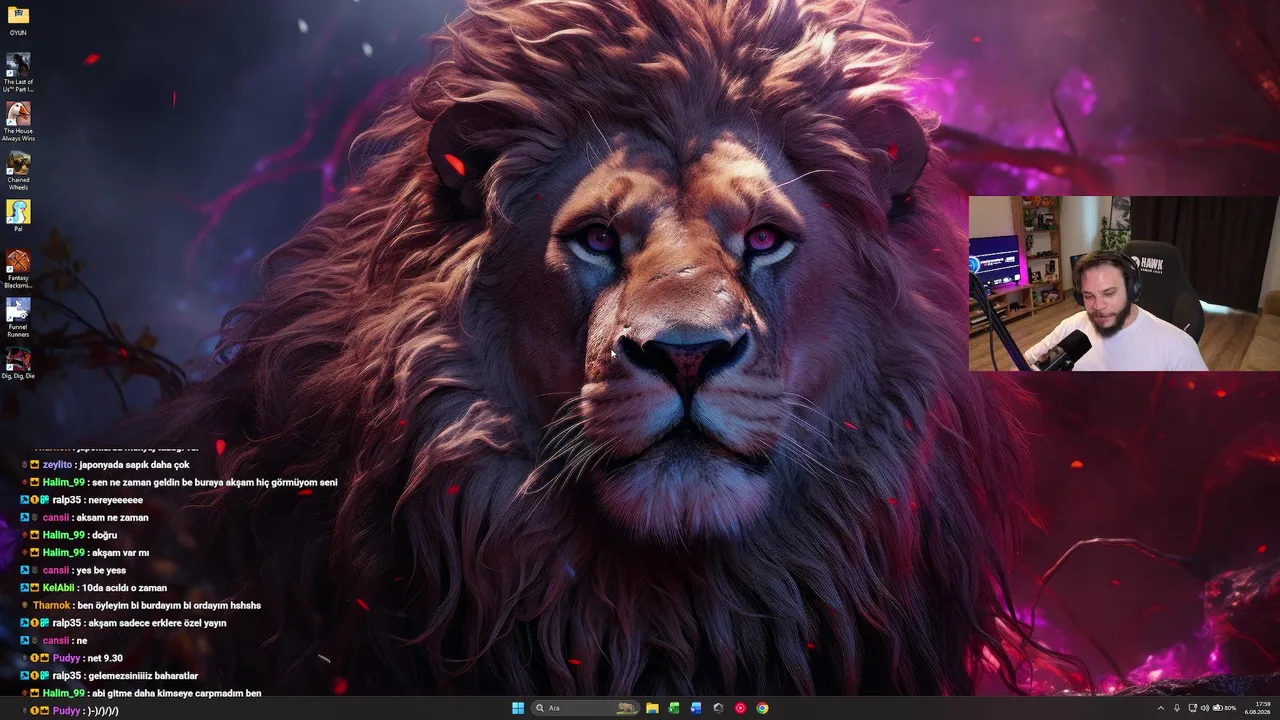Screen dimensions: 1280x720
Task: Open the blue app icon in taskbar
Action: 696,708
